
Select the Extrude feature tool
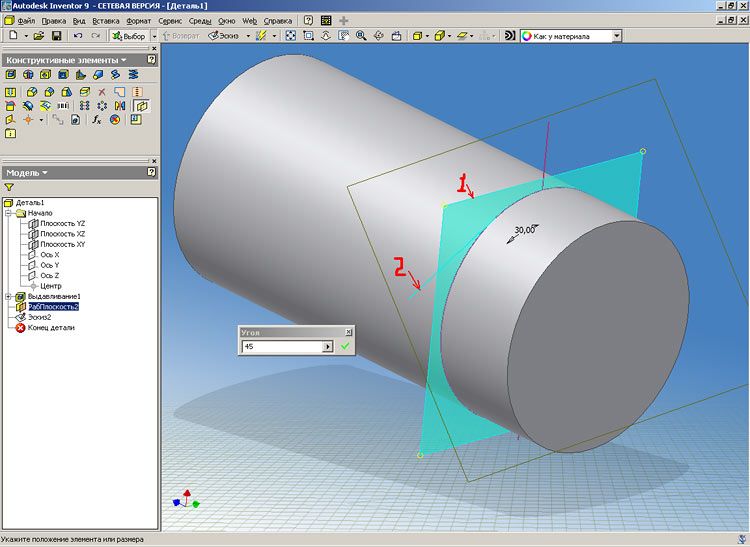10,75
